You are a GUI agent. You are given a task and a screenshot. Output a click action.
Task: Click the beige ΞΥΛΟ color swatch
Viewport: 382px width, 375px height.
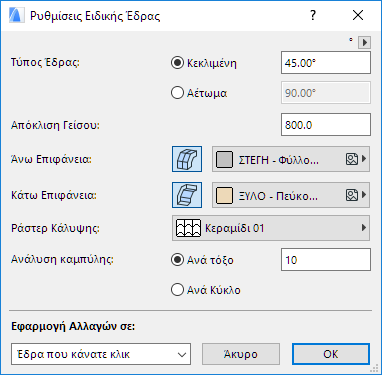tap(224, 195)
